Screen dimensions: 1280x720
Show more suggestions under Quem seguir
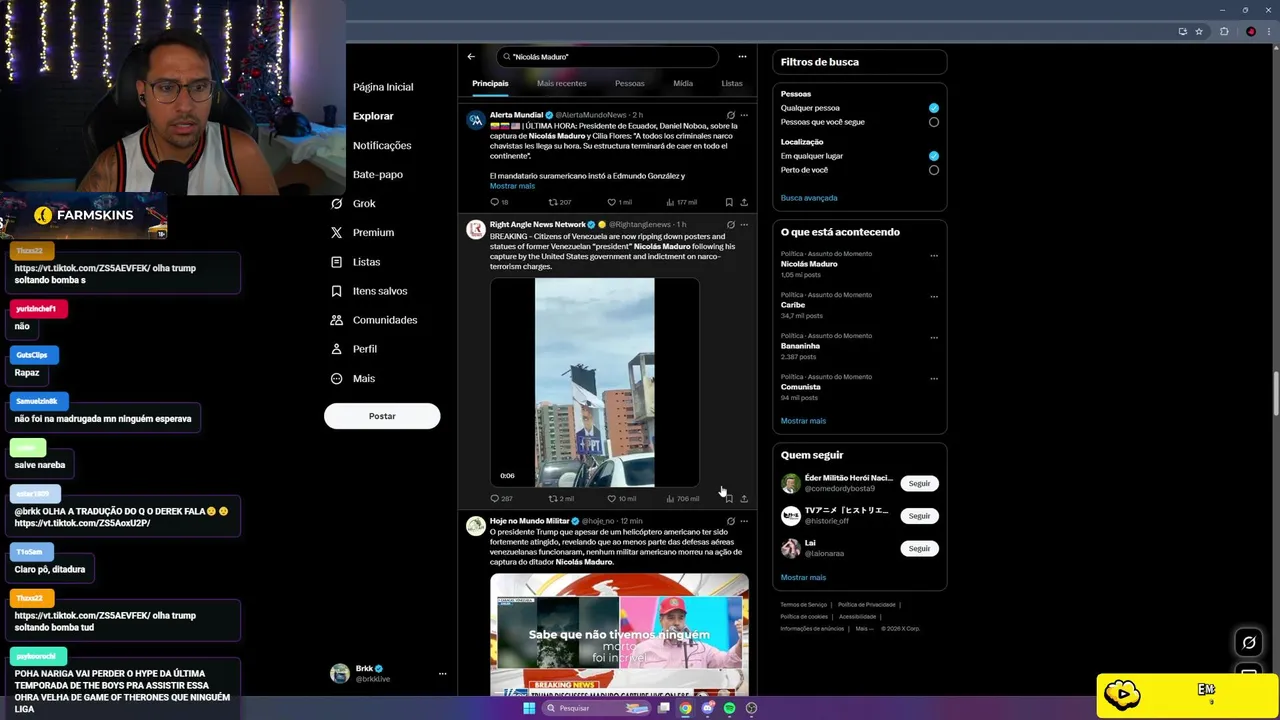[803, 577]
